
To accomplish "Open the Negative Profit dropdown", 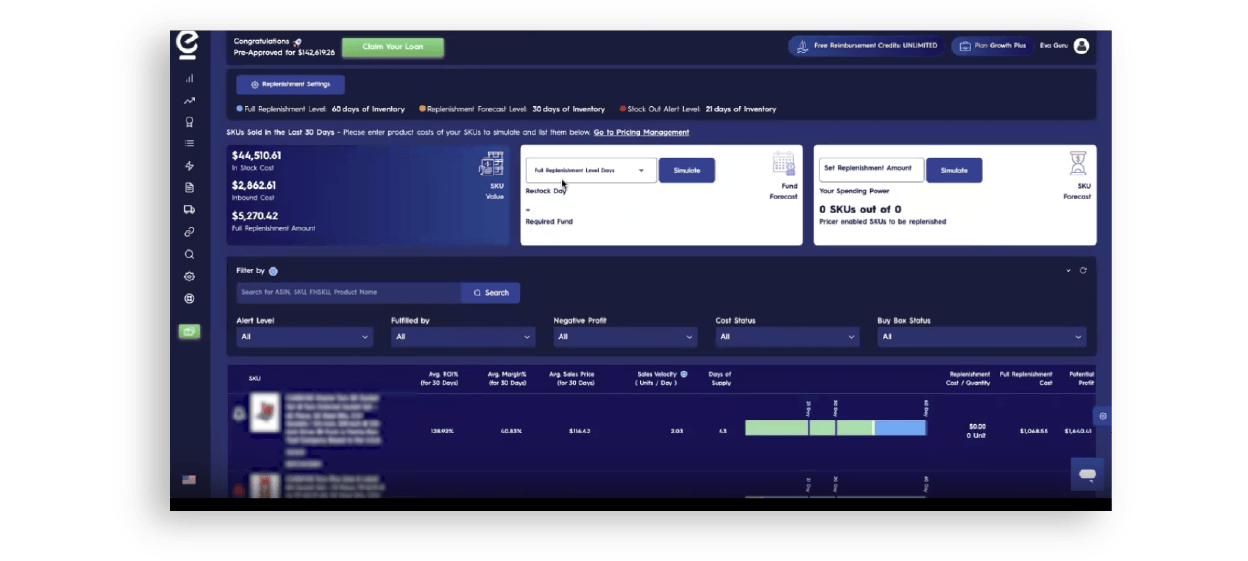I will coord(625,337).
